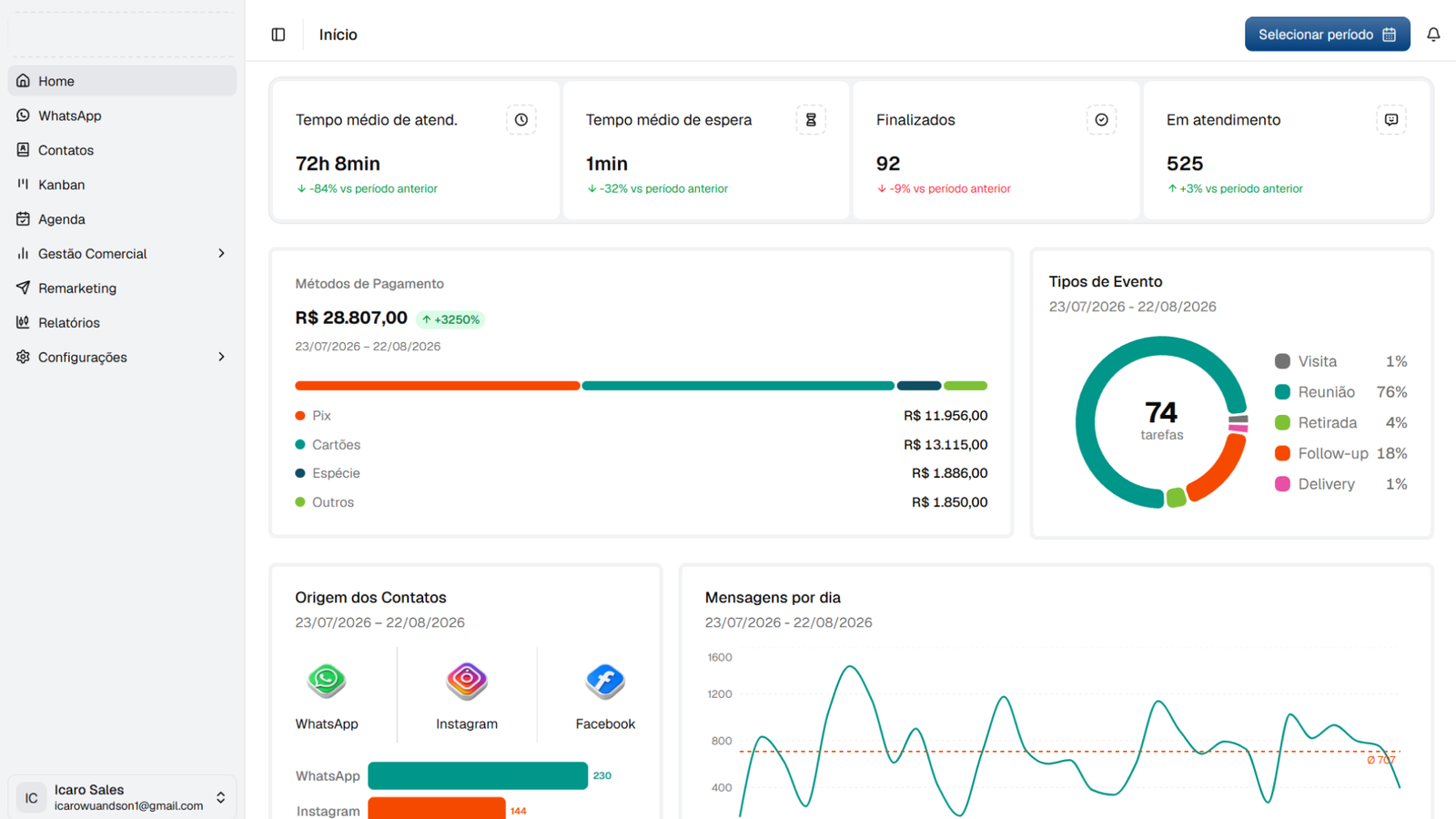The height and width of the screenshot is (819, 1456).
Task: Click the WhatsApp 230 bar
Action: click(478, 775)
